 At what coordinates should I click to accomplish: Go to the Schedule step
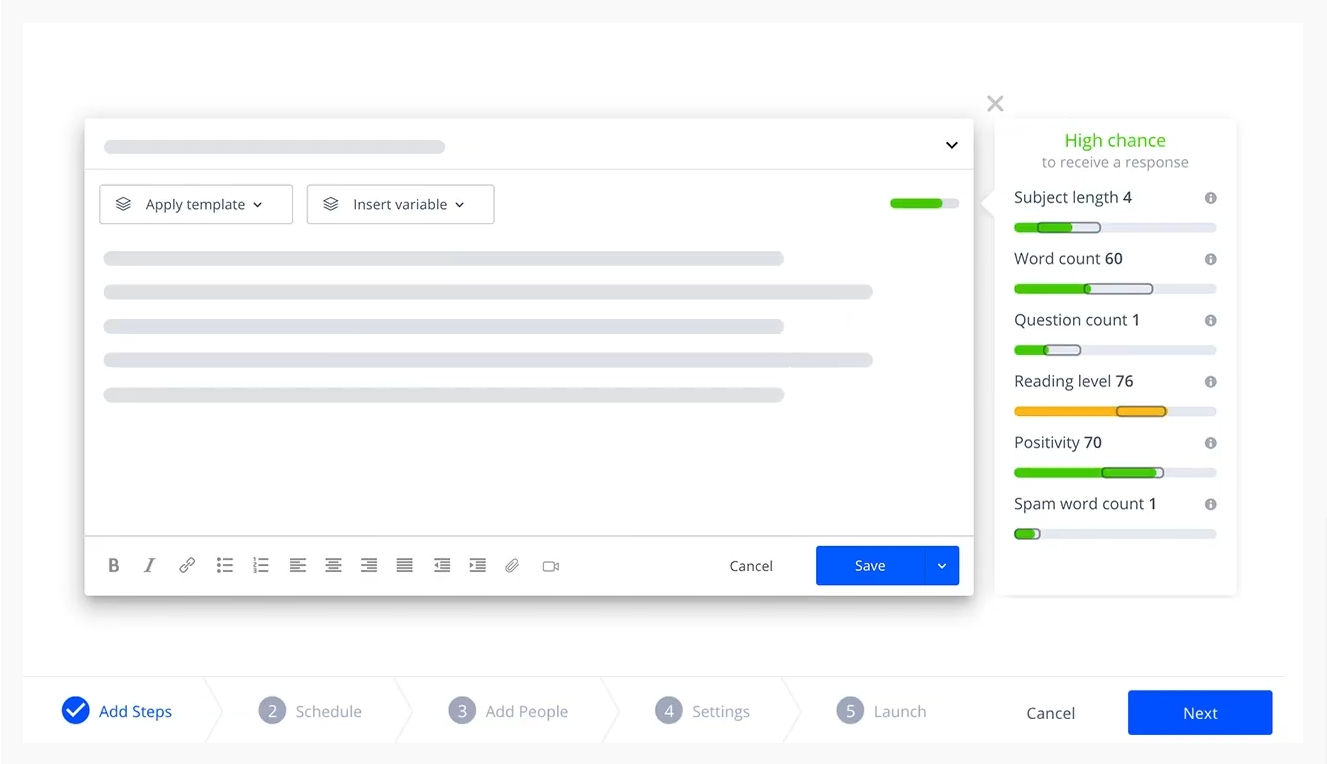tap(310, 712)
